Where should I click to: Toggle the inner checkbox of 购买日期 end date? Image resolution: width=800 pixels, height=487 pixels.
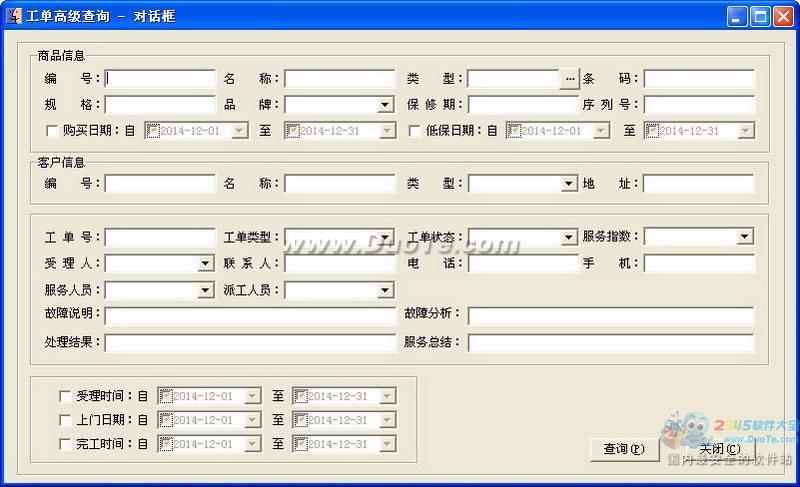tap(292, 131)
